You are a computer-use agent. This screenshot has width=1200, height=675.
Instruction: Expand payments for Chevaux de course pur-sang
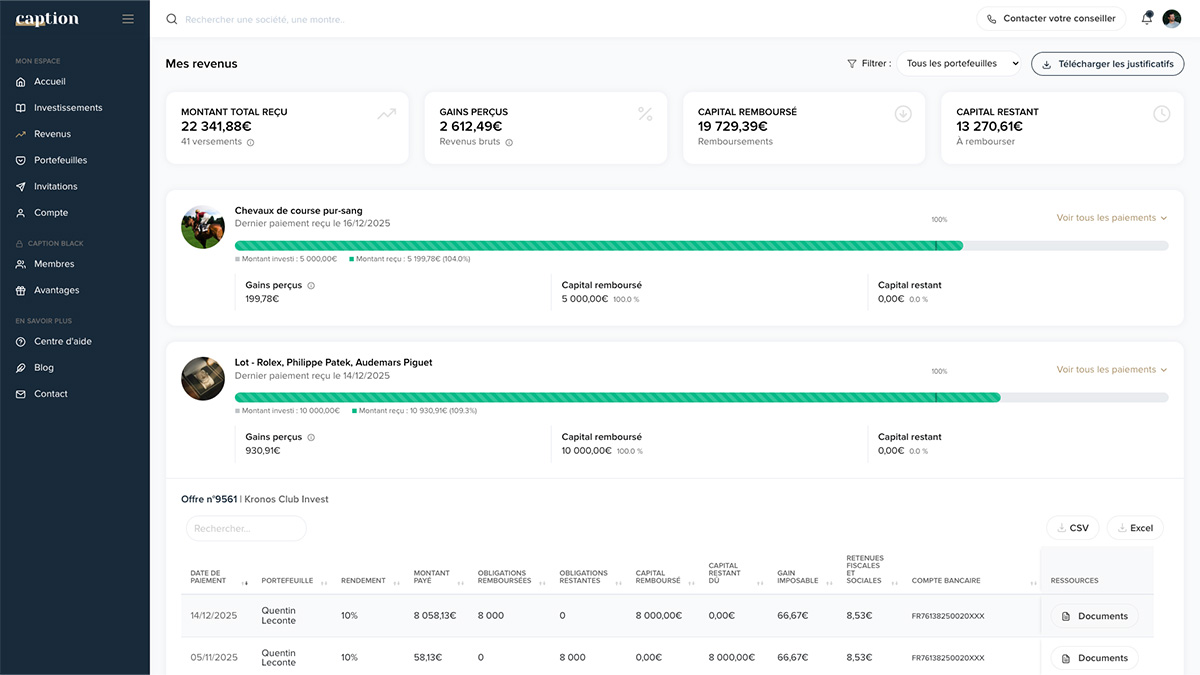click(x=1112, y=218)
